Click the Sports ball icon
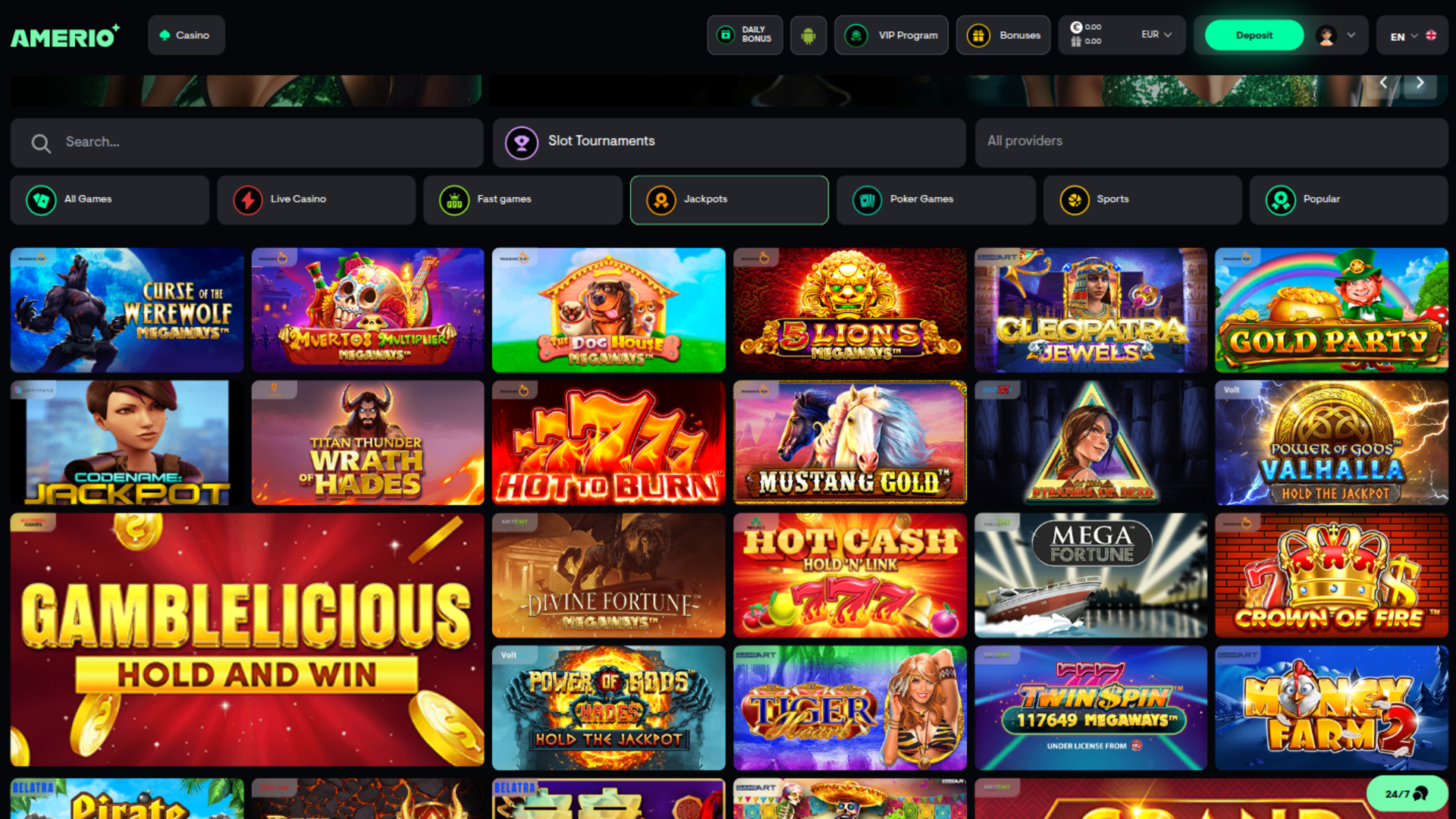Image resolution: width=1456 pixels, height=819 pixels. (x=1075, y=199)
